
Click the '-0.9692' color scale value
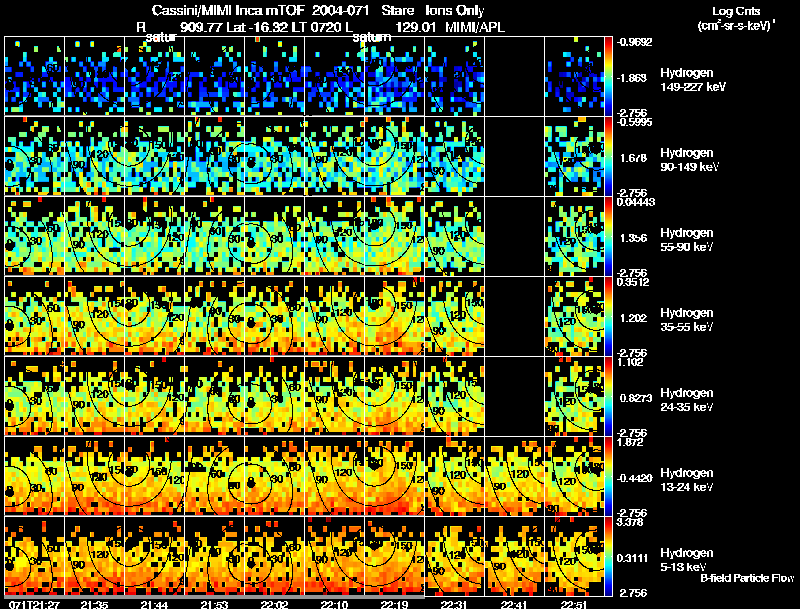[634, 42]
